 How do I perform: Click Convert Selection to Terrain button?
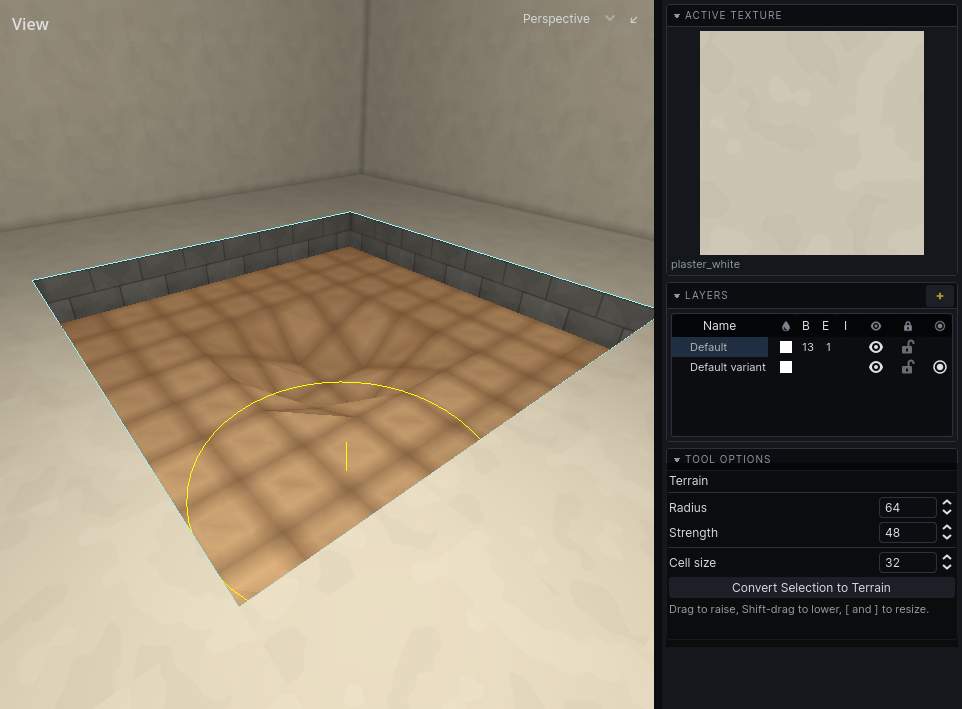(x=811, y=588)
